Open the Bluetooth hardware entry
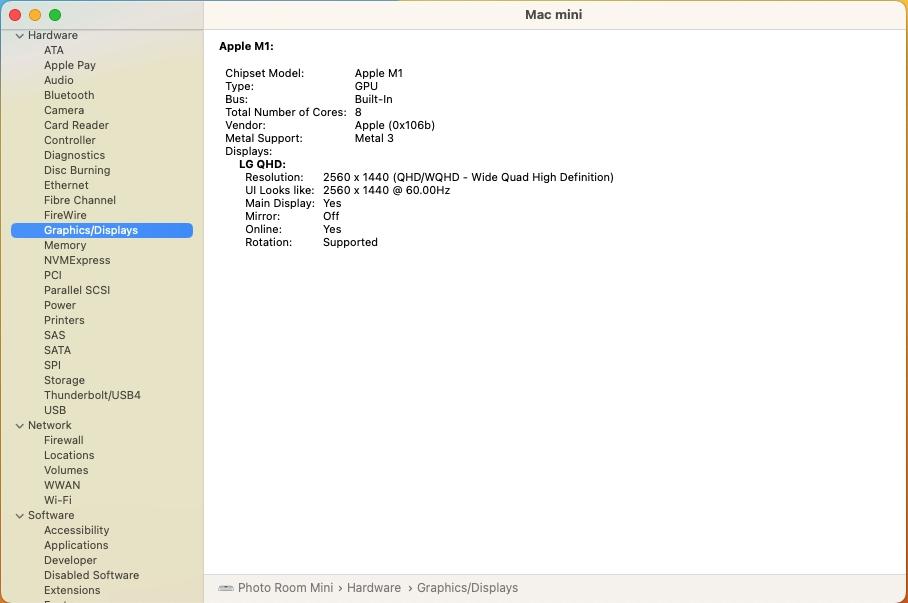 point(69,95)
